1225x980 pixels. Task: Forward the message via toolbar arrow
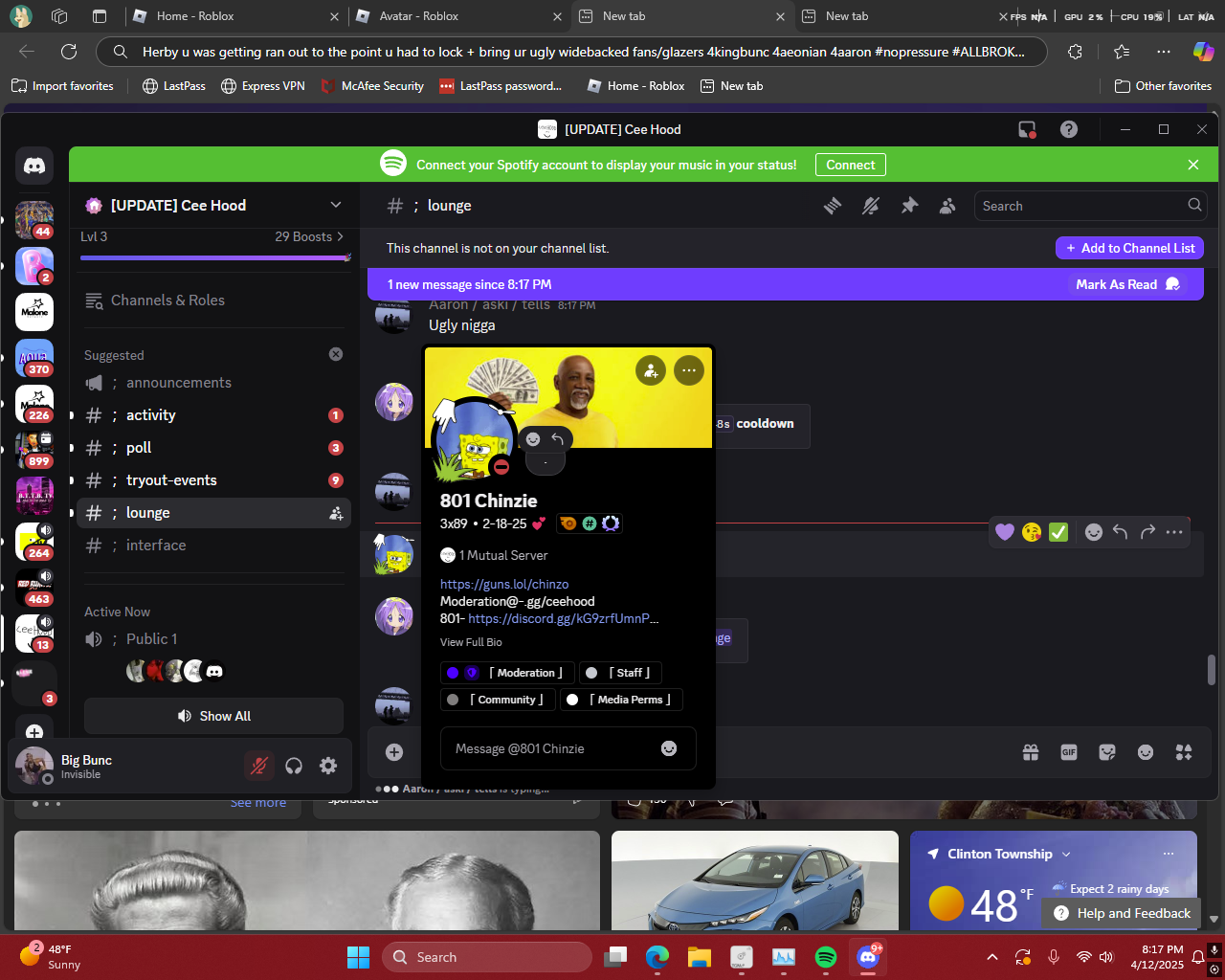[x=1147, y=532]
